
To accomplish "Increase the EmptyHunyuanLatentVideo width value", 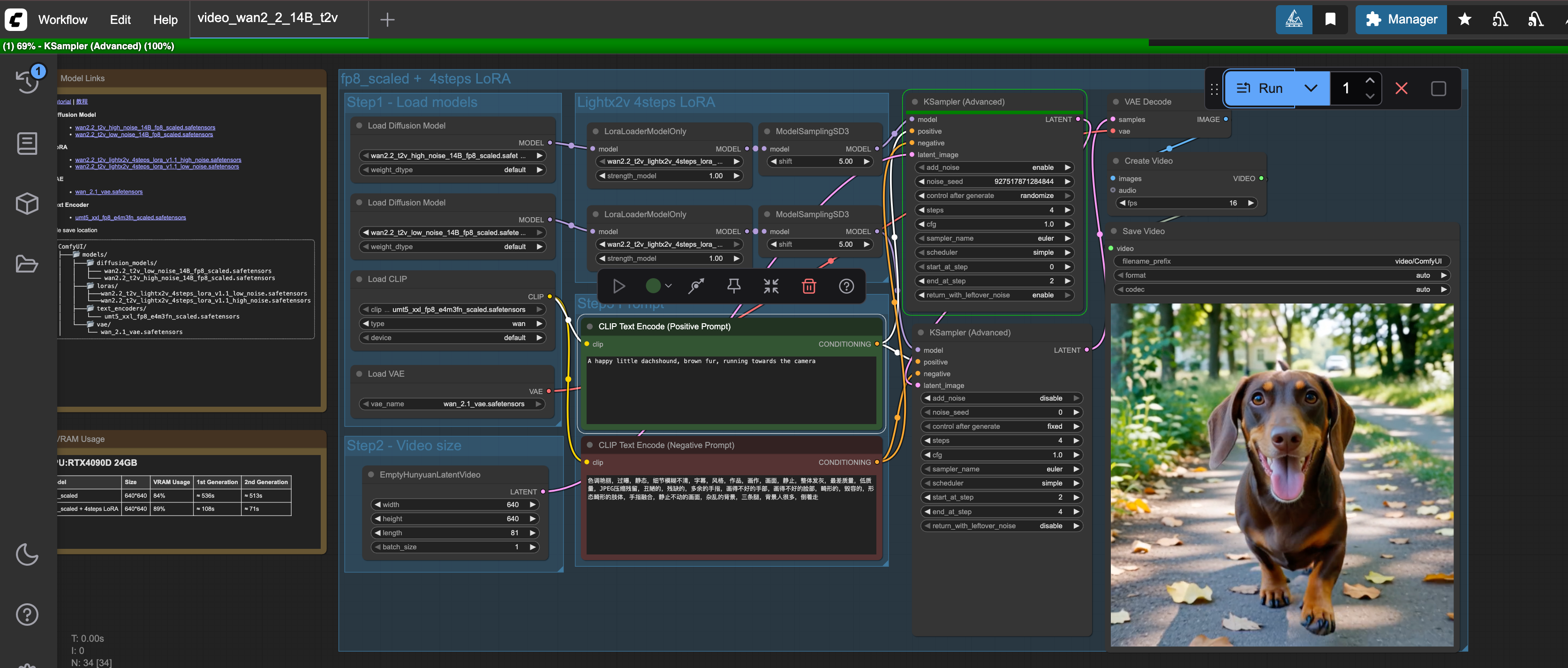I will click(533, 505).
